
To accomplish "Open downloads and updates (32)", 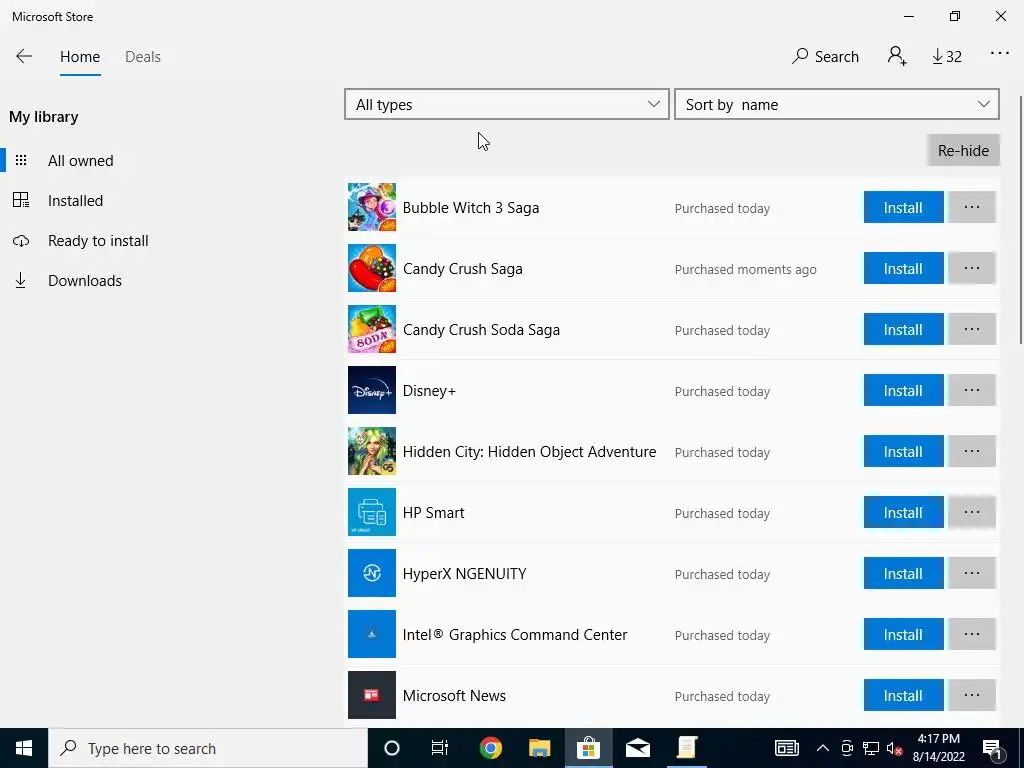I will click(947, 57).
